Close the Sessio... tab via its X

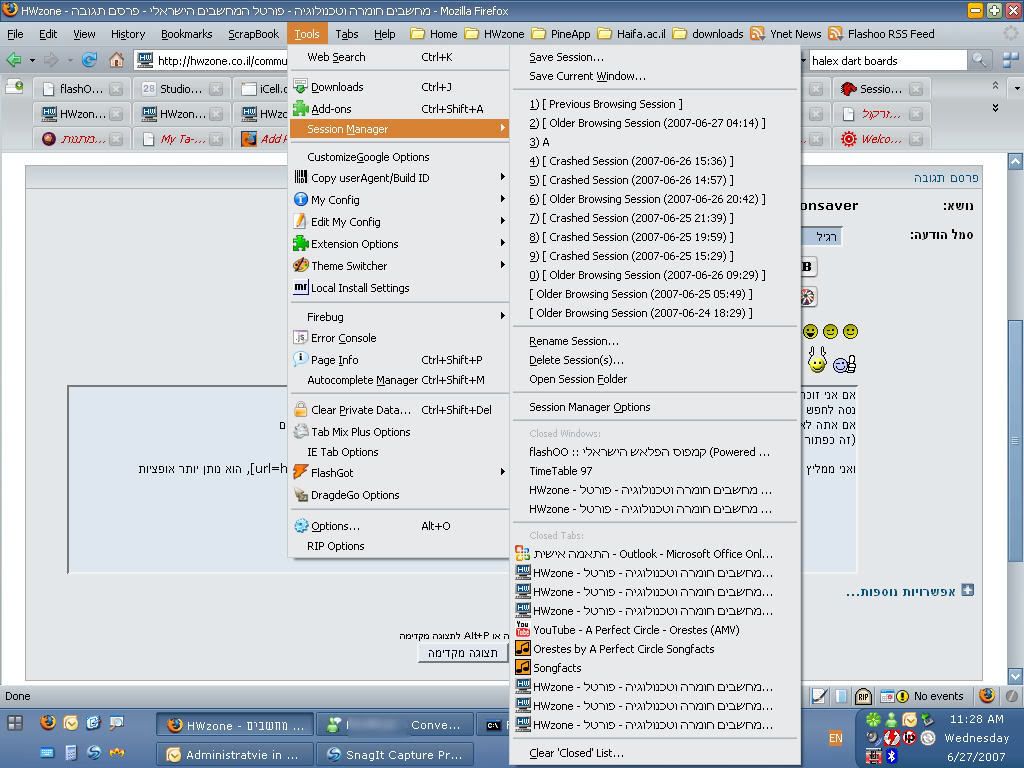[916, 89]
